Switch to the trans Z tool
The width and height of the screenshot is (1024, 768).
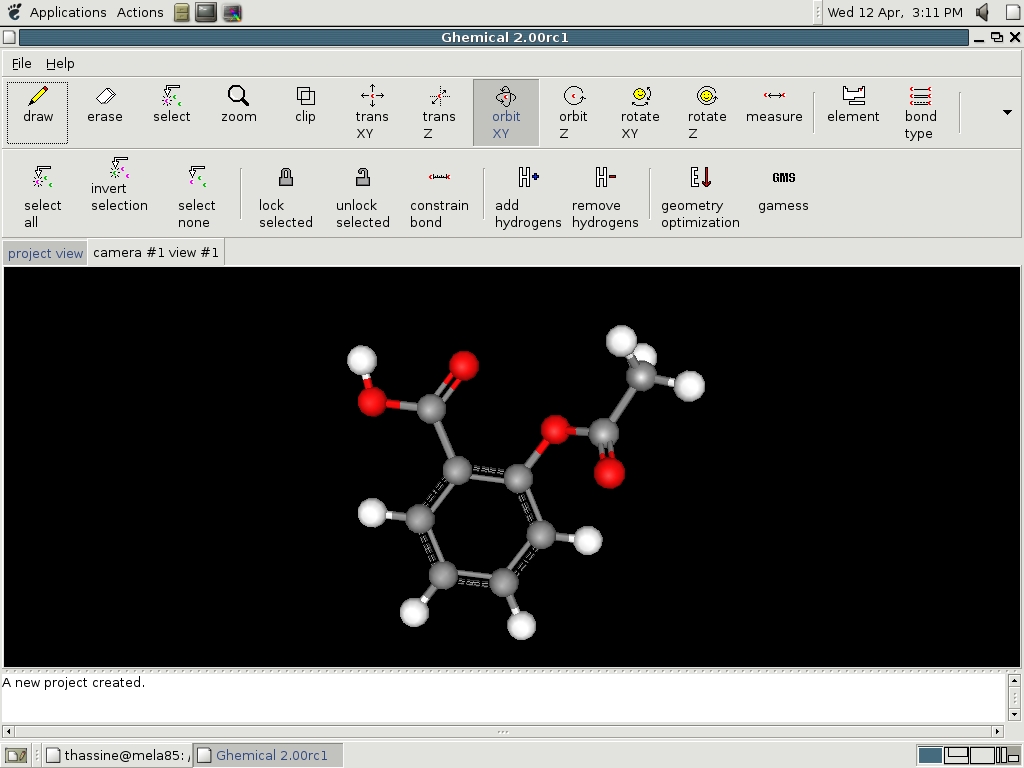pos(439,112)
